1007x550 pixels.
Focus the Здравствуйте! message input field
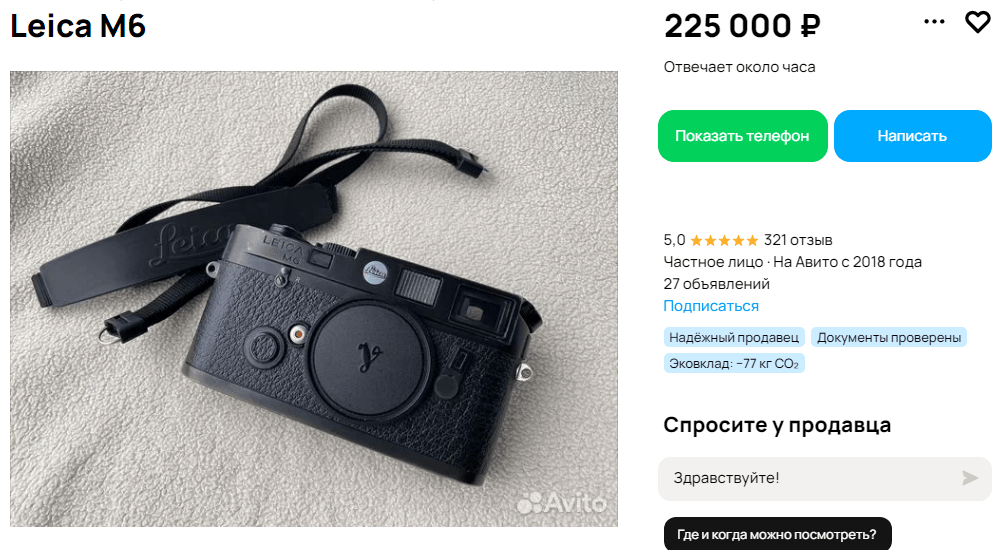tap(809, 479)
